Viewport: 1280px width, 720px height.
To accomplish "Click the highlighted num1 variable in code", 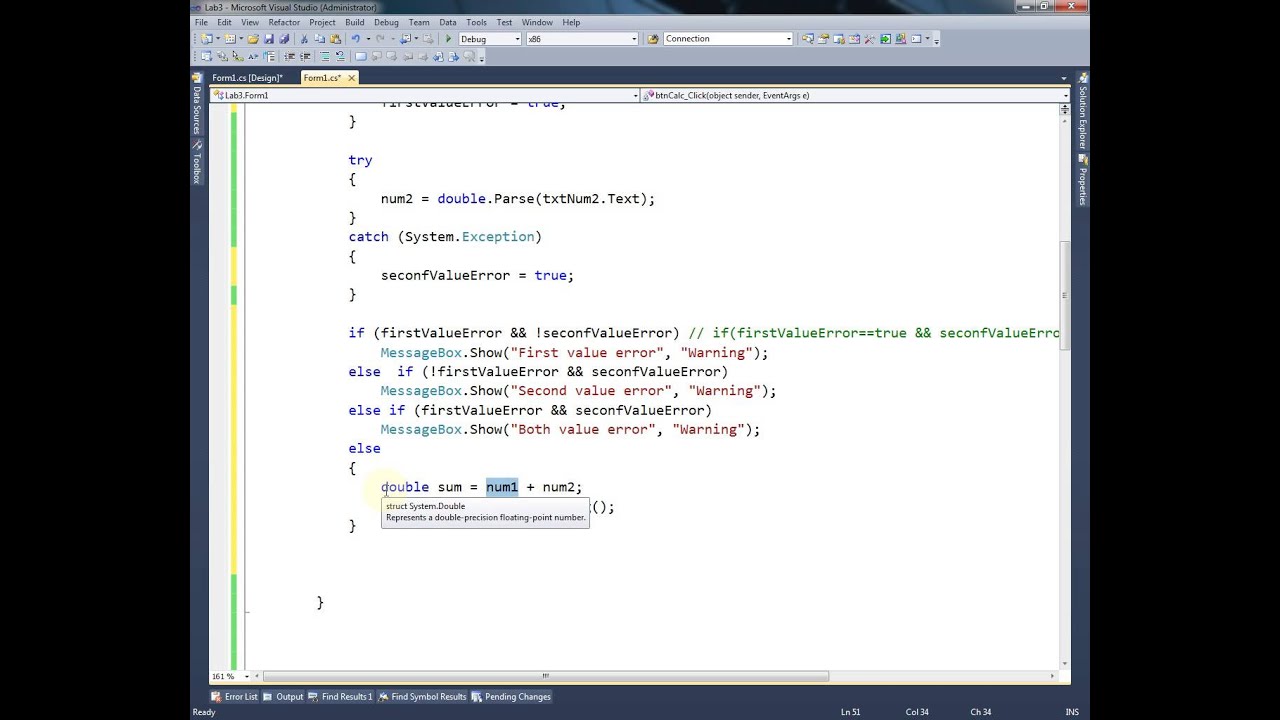I will click(x=502, y=487).
